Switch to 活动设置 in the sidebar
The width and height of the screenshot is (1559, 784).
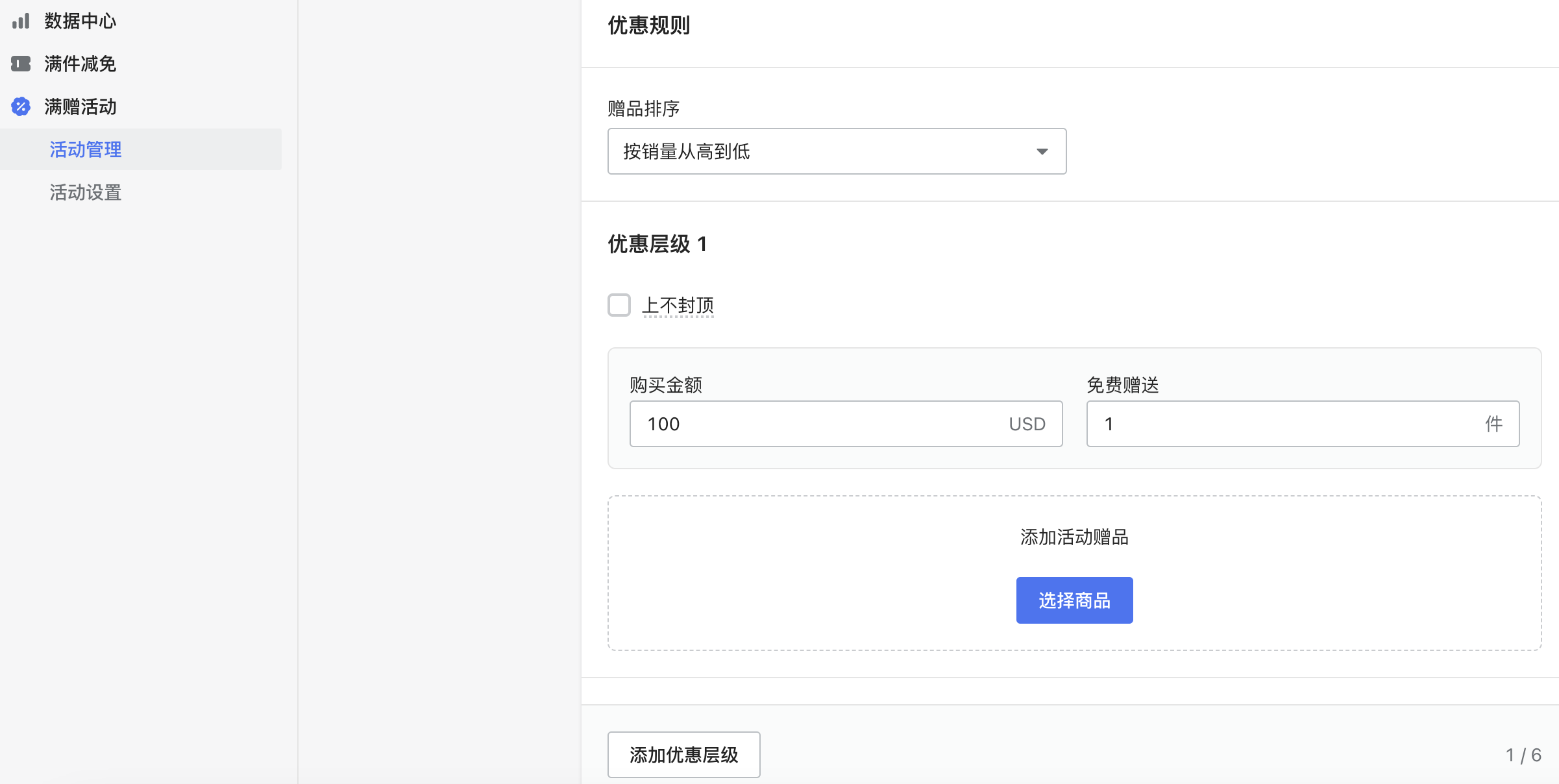tap(85, 192)
